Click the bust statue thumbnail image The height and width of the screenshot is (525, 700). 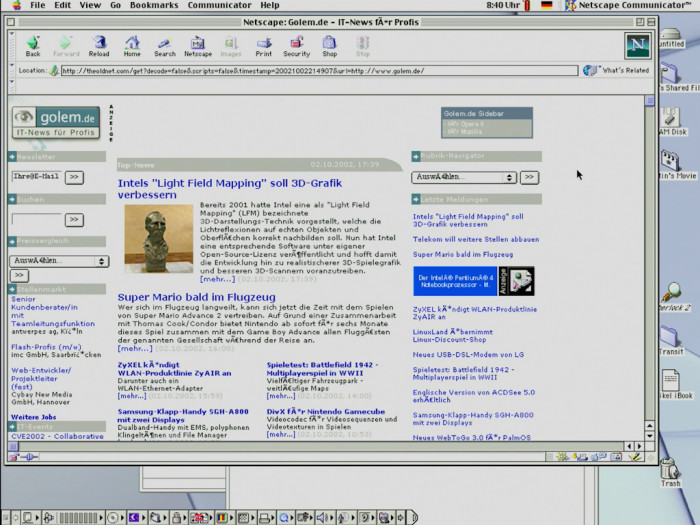click(x=158, y=239)
